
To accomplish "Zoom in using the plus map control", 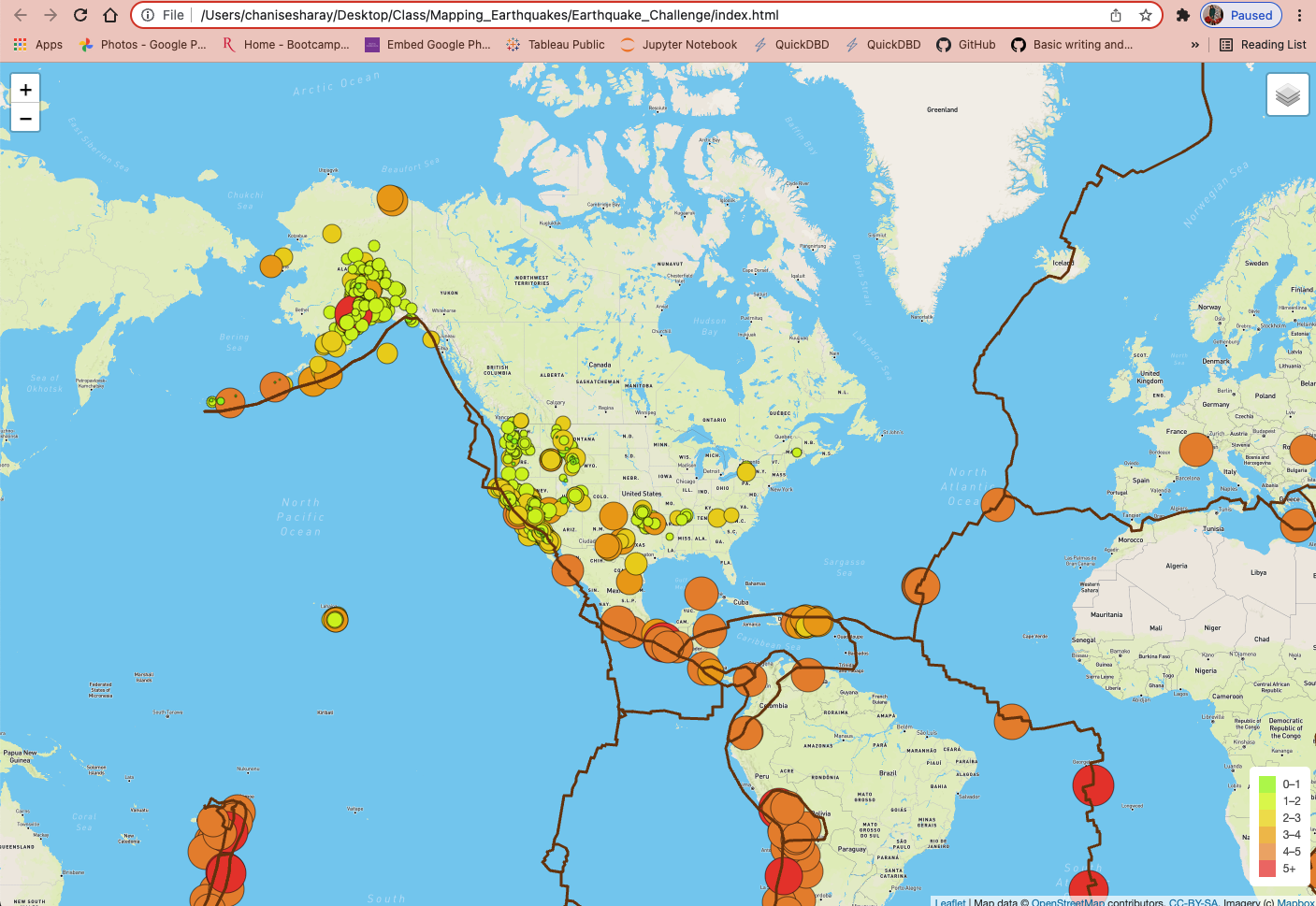I will tap(25, 88).
